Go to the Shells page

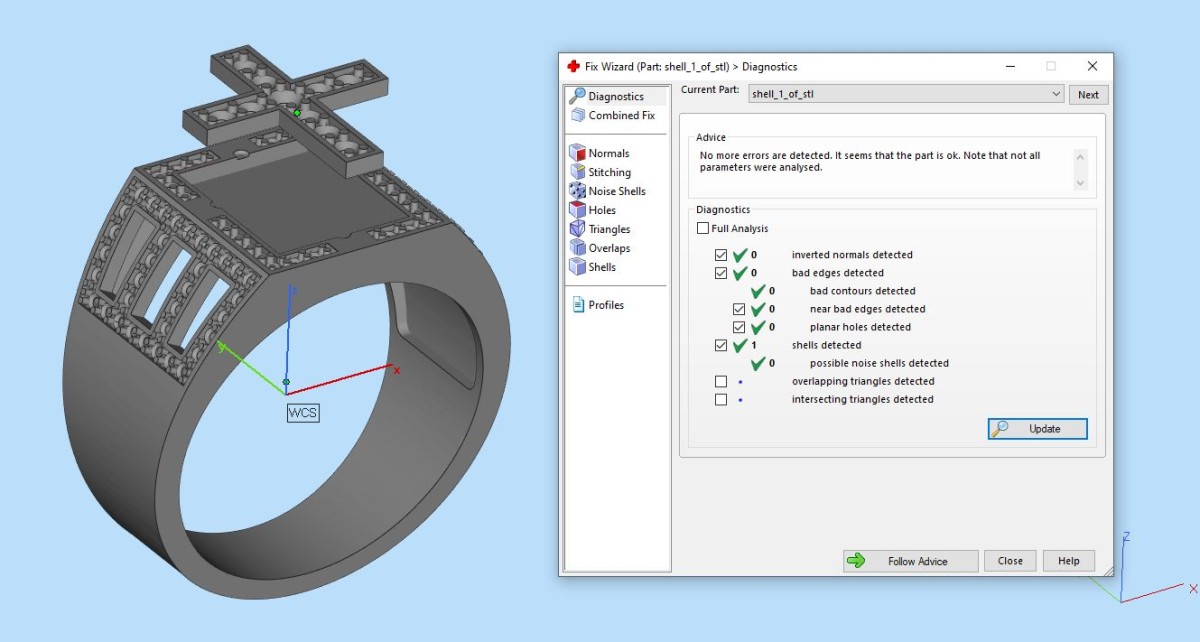(601, 267)
